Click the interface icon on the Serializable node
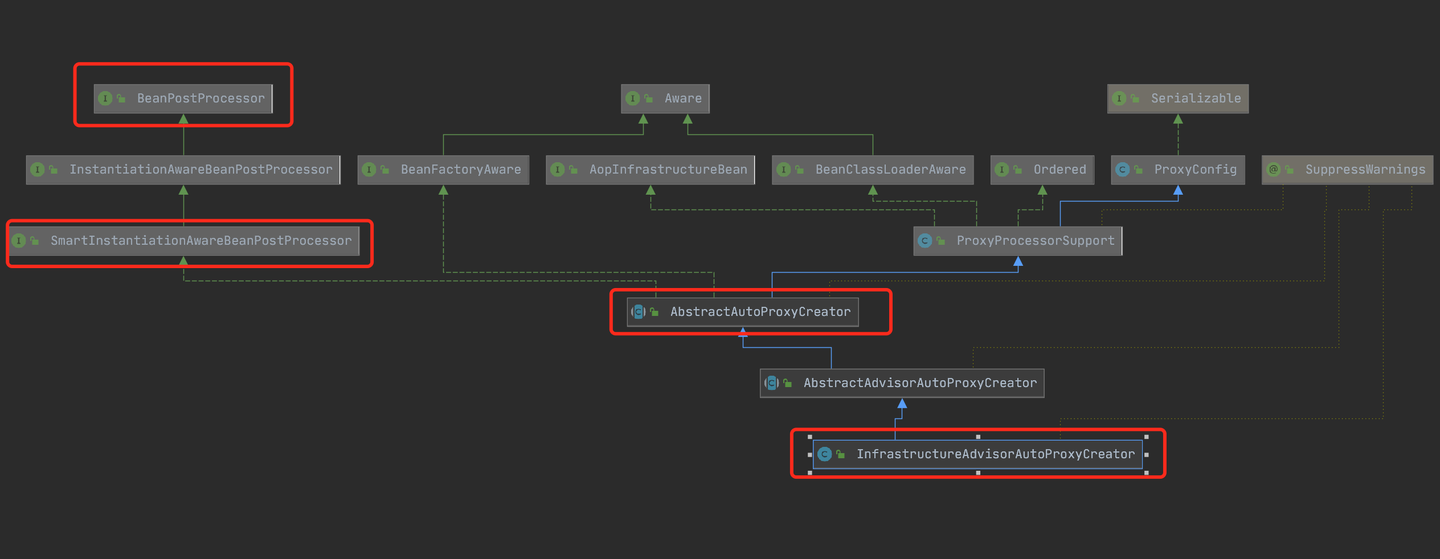Viewport: 1440px width, 559px height. [x=1119, y=98]
